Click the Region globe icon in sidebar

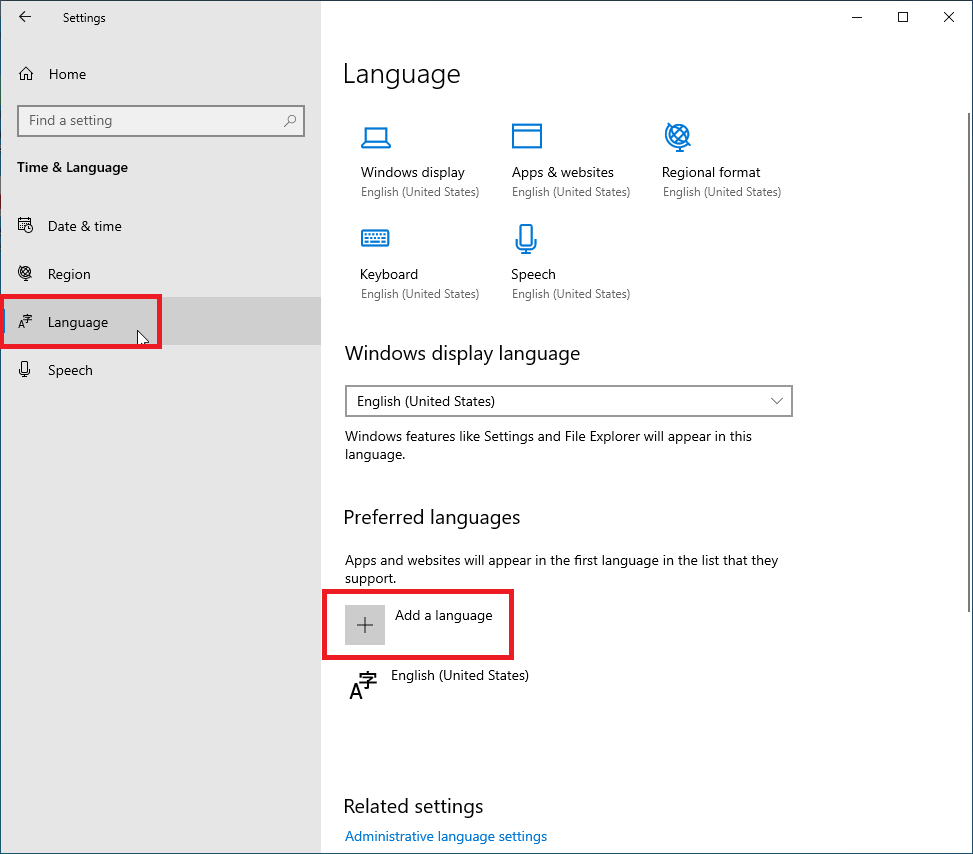click(25, 273)
